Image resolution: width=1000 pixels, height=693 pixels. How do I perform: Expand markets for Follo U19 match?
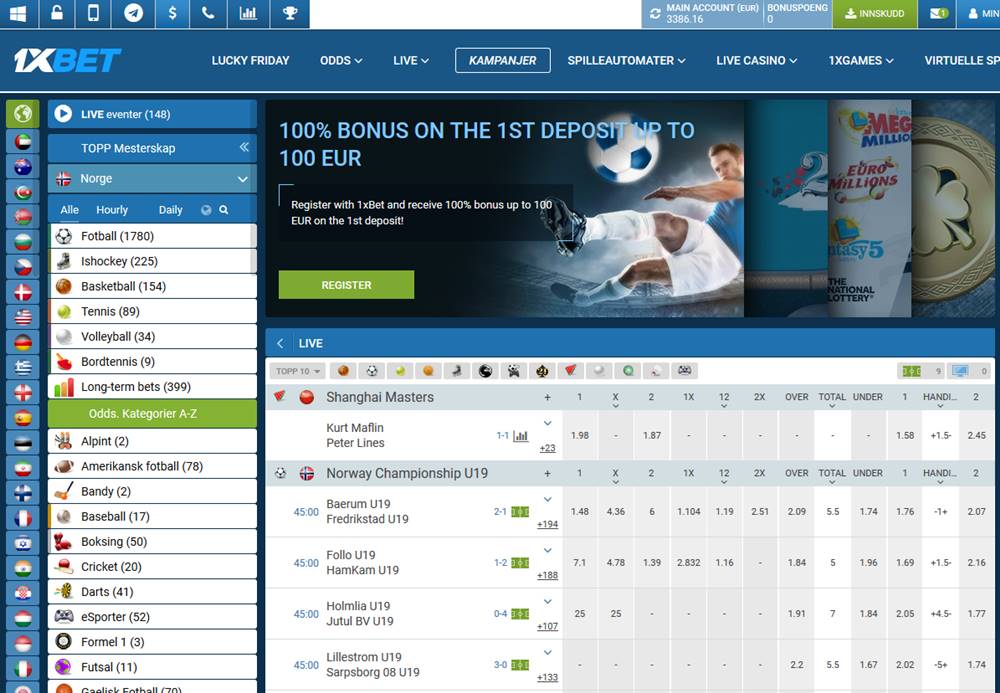(x=548, y=550)
